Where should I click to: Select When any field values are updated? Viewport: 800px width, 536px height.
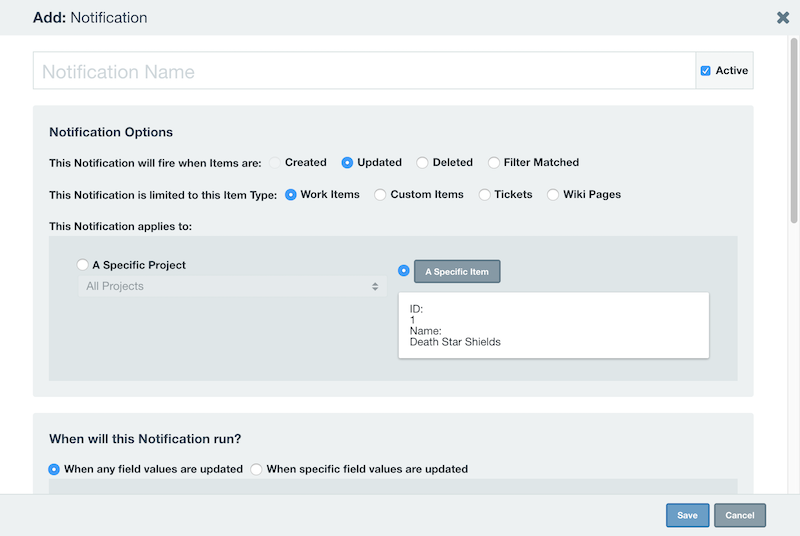(x=54, y=469)
